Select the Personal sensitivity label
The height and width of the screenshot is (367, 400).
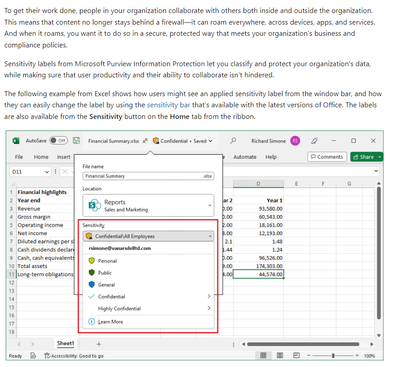(148, 261)
